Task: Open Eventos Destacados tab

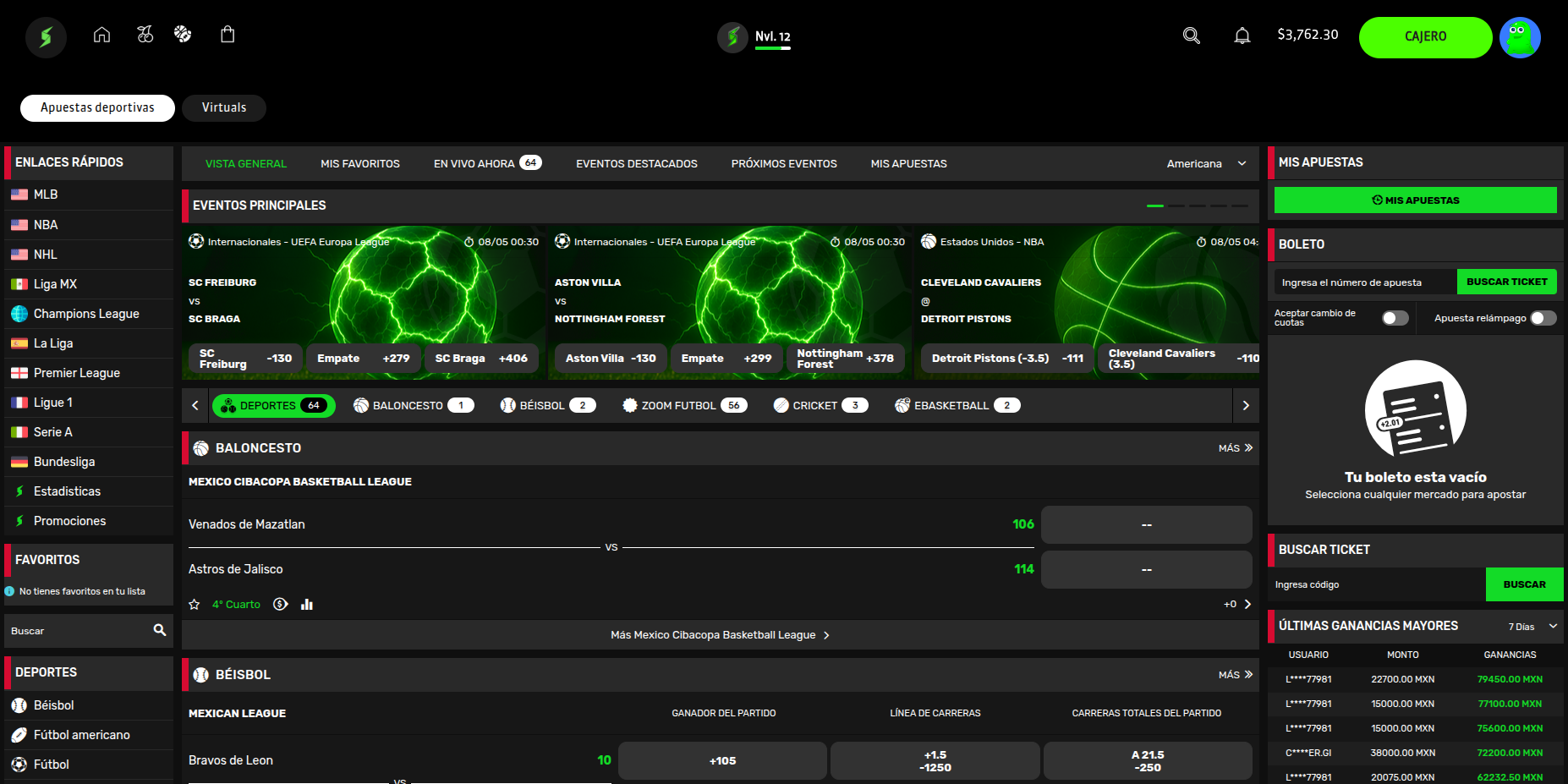Action: [637, 163]
